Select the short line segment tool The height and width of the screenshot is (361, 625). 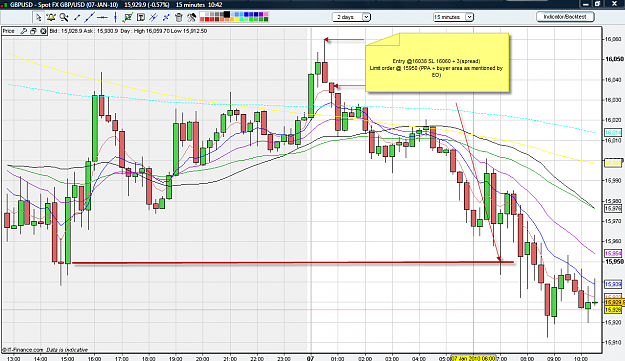pyautogui.click(x=77, y=17)
